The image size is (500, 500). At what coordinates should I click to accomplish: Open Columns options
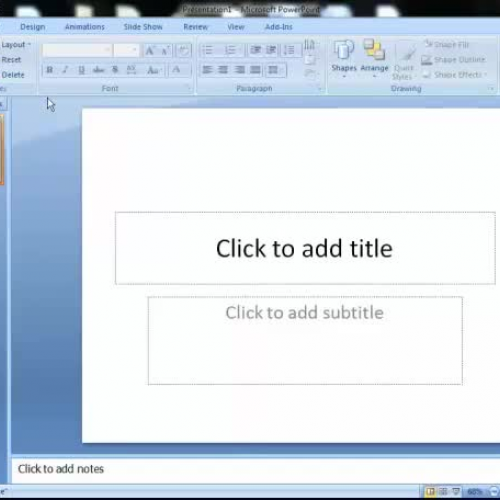click(x=275, y=70)
